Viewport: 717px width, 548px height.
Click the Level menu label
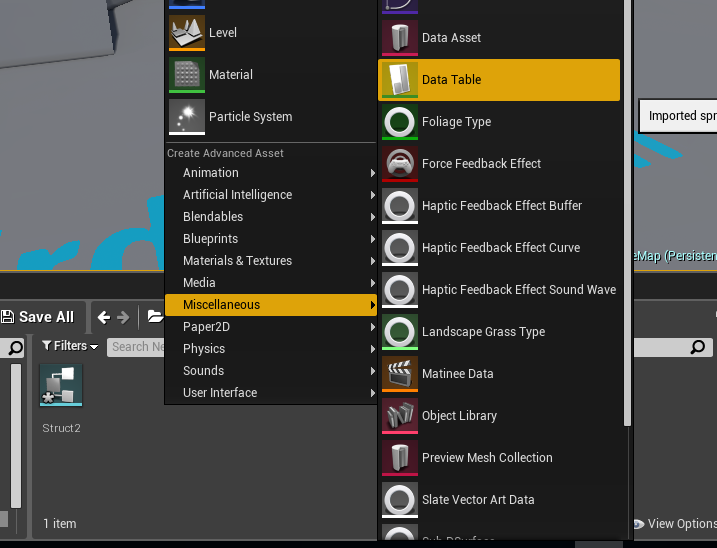click(223, 32)
